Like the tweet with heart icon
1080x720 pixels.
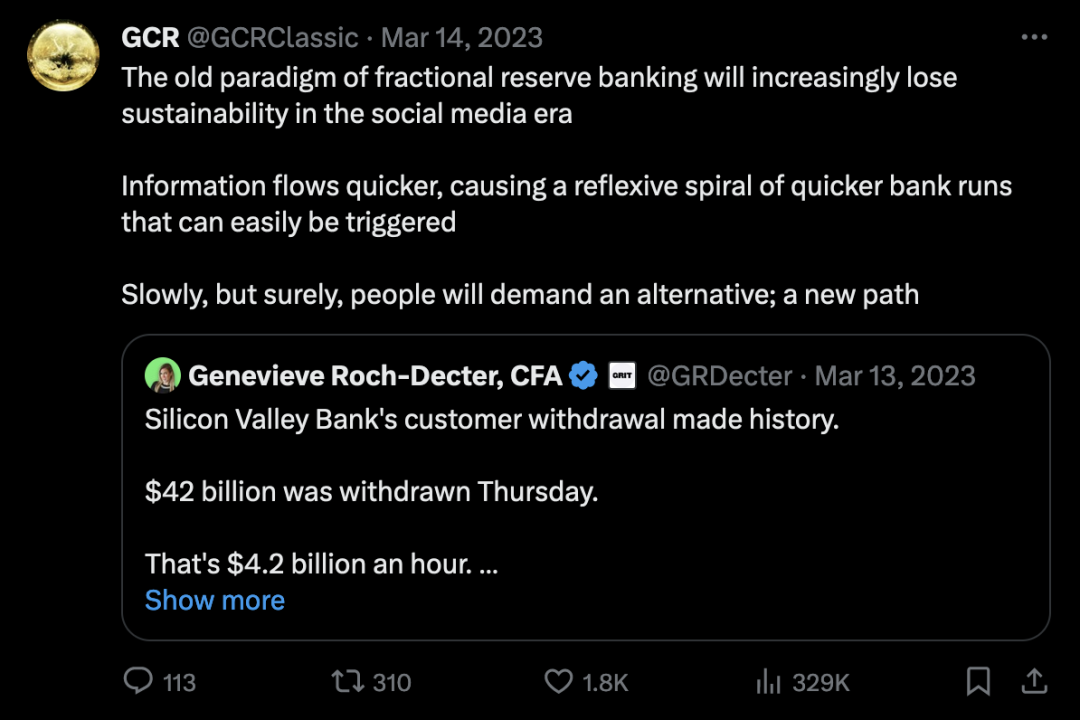558,682
